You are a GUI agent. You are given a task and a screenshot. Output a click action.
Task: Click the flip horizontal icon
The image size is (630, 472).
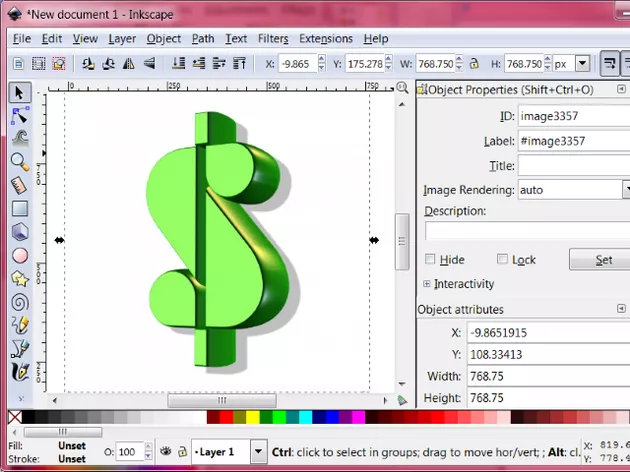130,64
